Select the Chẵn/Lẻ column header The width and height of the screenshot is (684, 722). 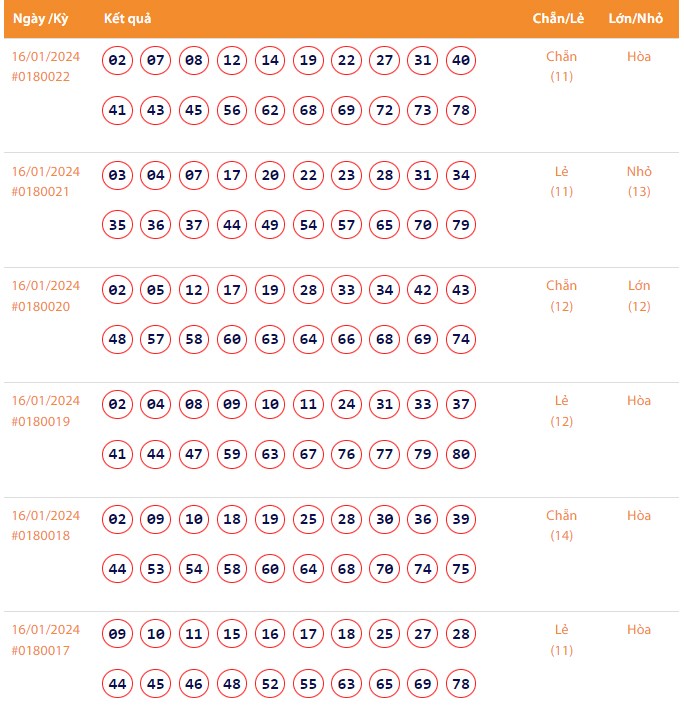(558, 19)
